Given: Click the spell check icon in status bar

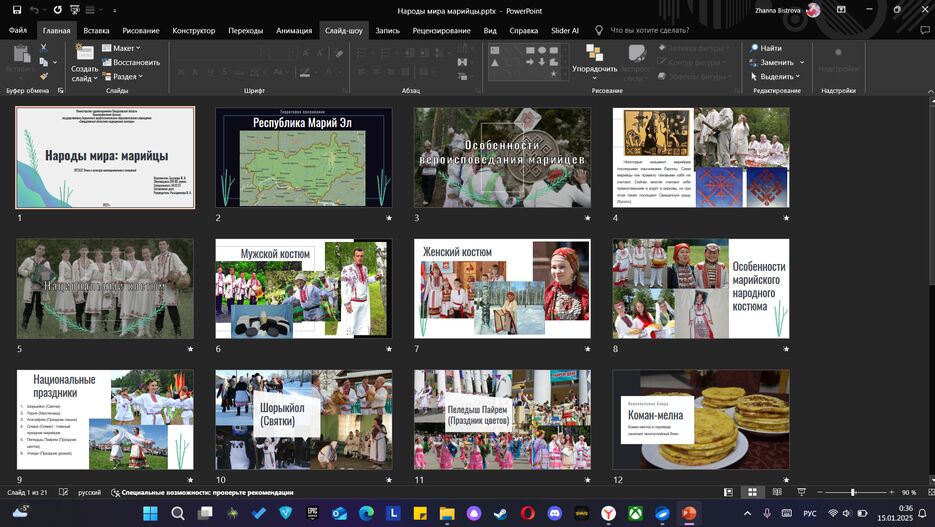Looking at the screenshot, I should click(x=64, y=492).
